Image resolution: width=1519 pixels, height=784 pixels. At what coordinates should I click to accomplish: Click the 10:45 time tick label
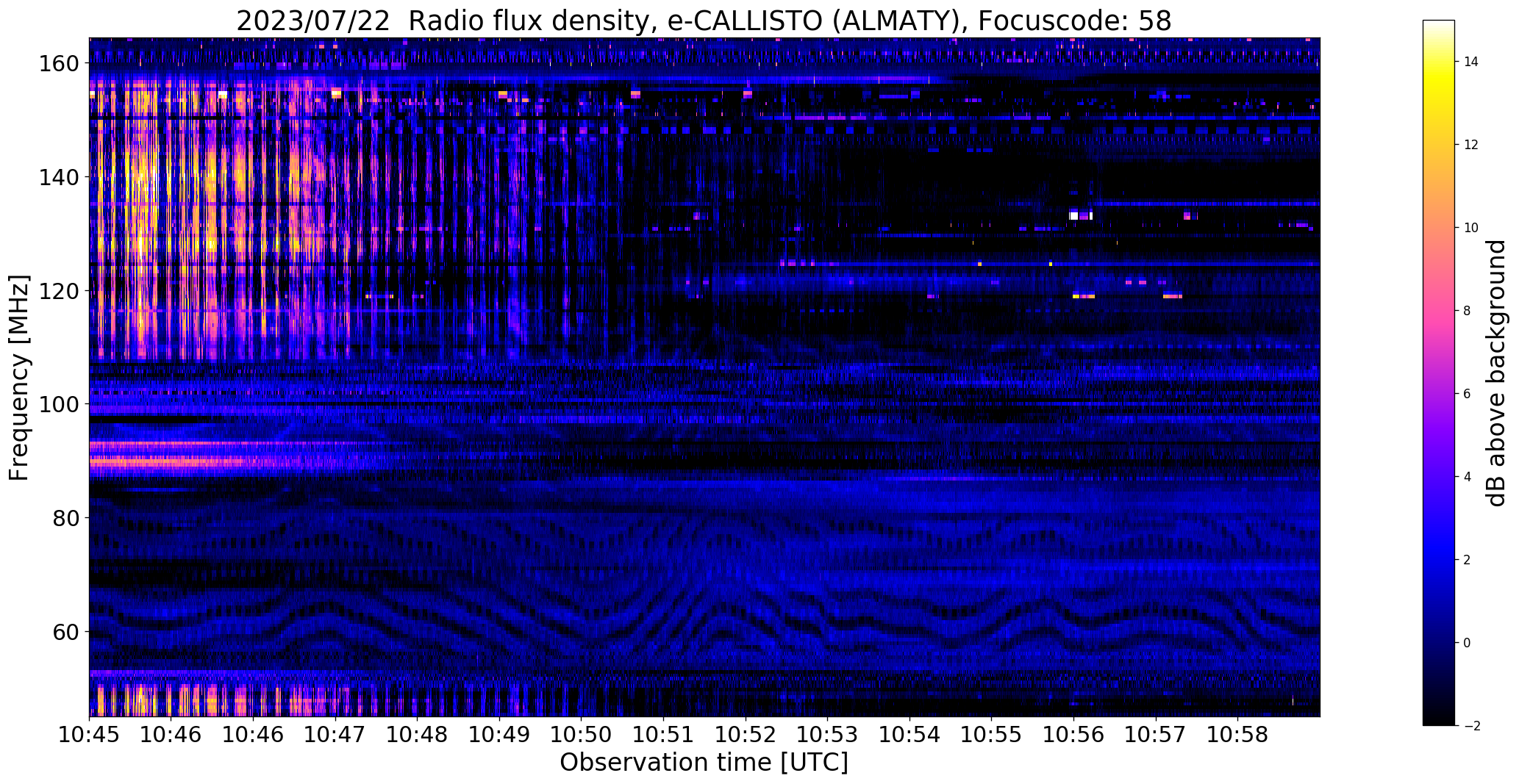pyautogui.click(x=90, y=735)
